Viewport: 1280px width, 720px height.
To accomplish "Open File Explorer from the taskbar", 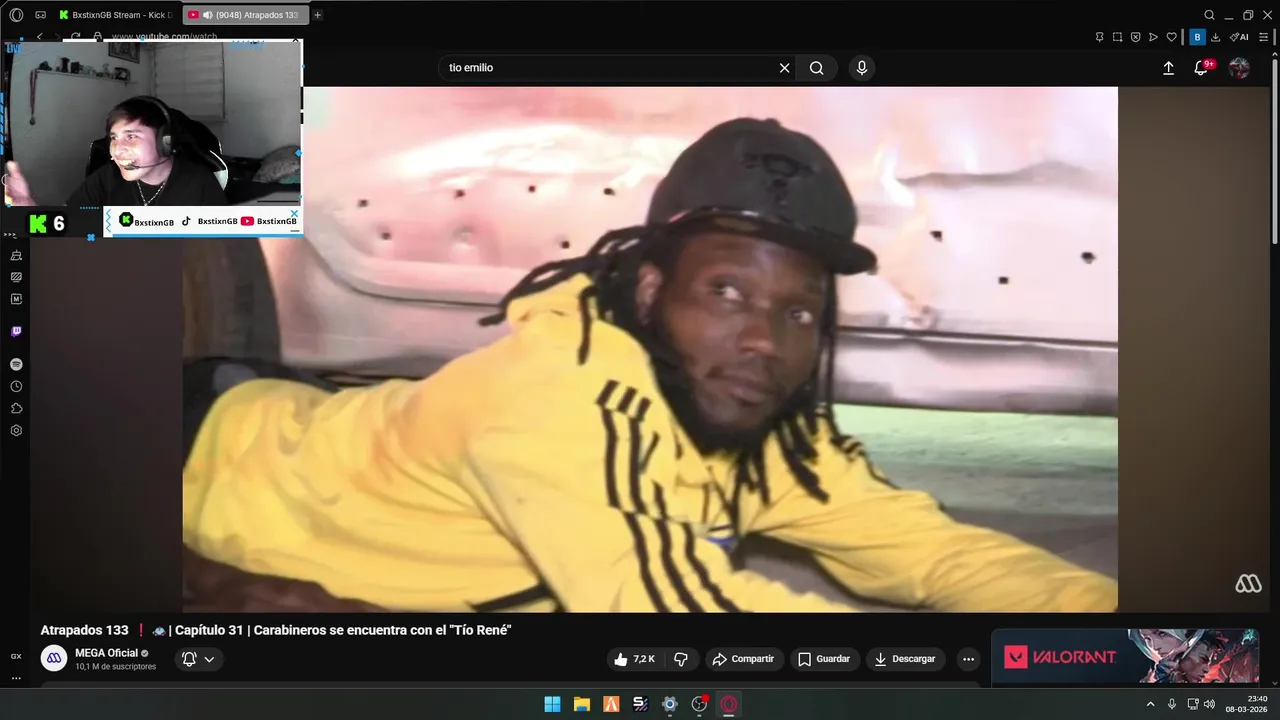I will click(581, 704).
